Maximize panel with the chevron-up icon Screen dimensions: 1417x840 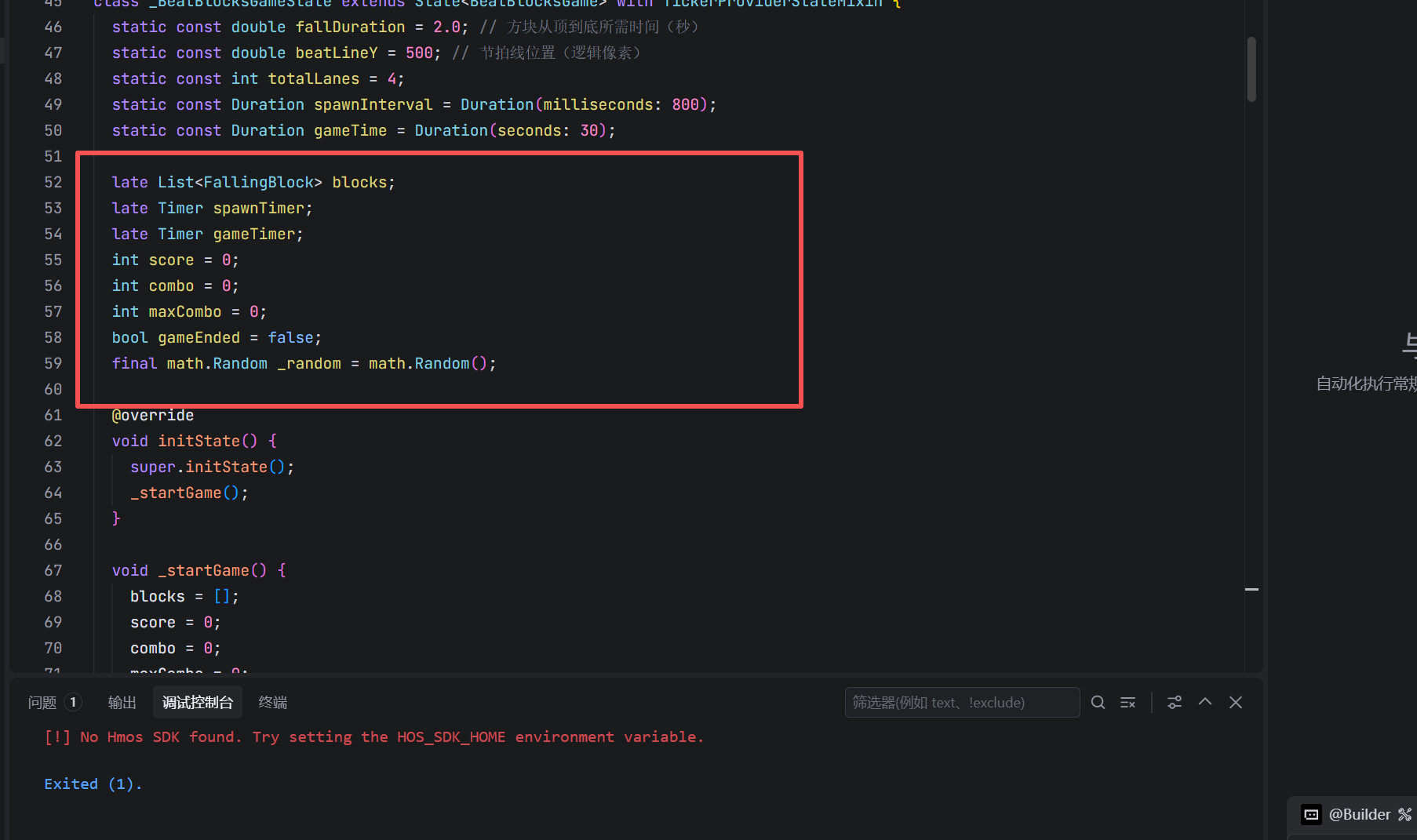pyautogui.click(x=1205, y=702)
